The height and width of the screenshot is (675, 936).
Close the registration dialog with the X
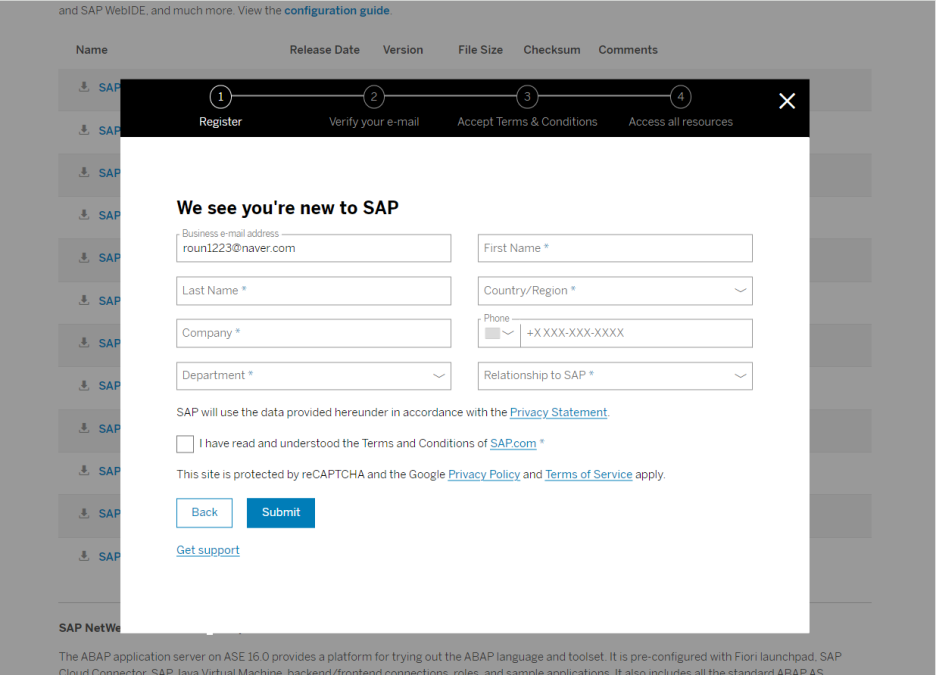(787, 101)
